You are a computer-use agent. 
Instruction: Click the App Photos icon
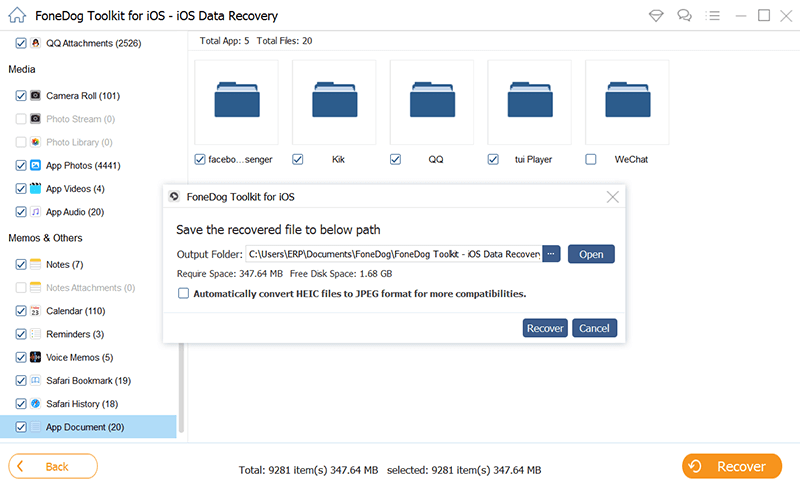tap(35, 165)
